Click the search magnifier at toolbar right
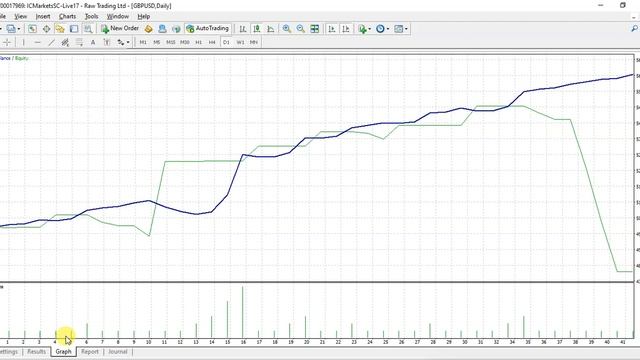The height and width of the screenshot is (360, 640). (x=634, y=29)
